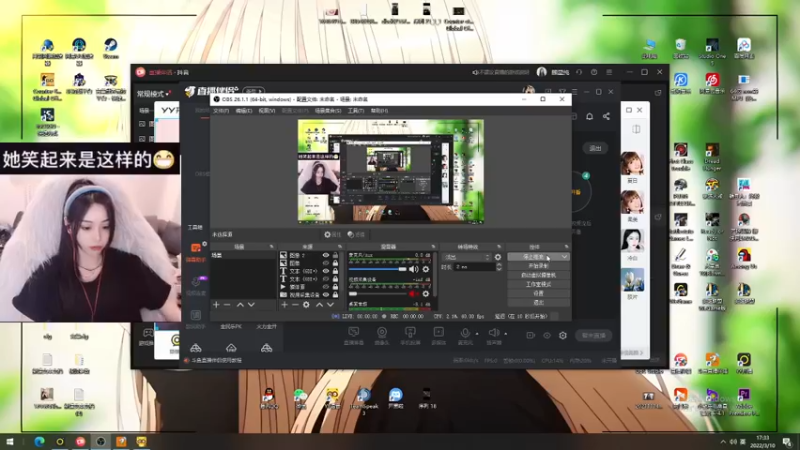The height and width of the screenshot is (450, 800).
Task: Click help icon in 抖音 title bar
Action: pyautogui.click(x=594, y=72)
